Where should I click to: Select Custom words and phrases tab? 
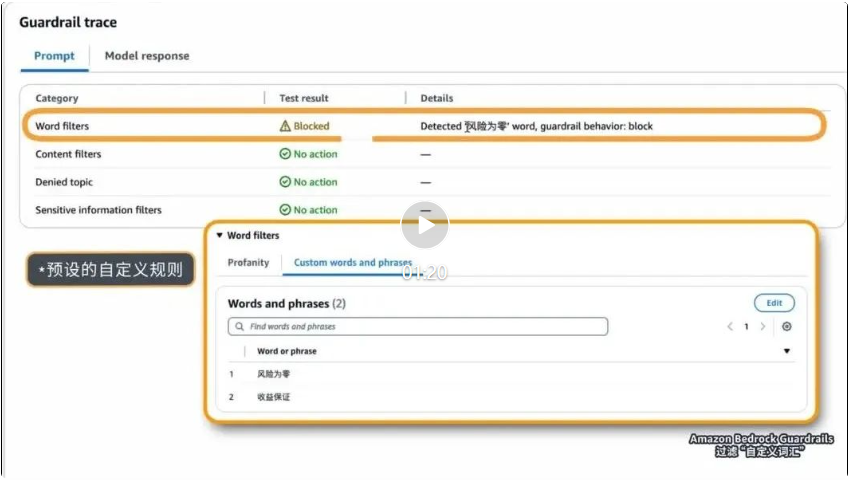(352, 262)
